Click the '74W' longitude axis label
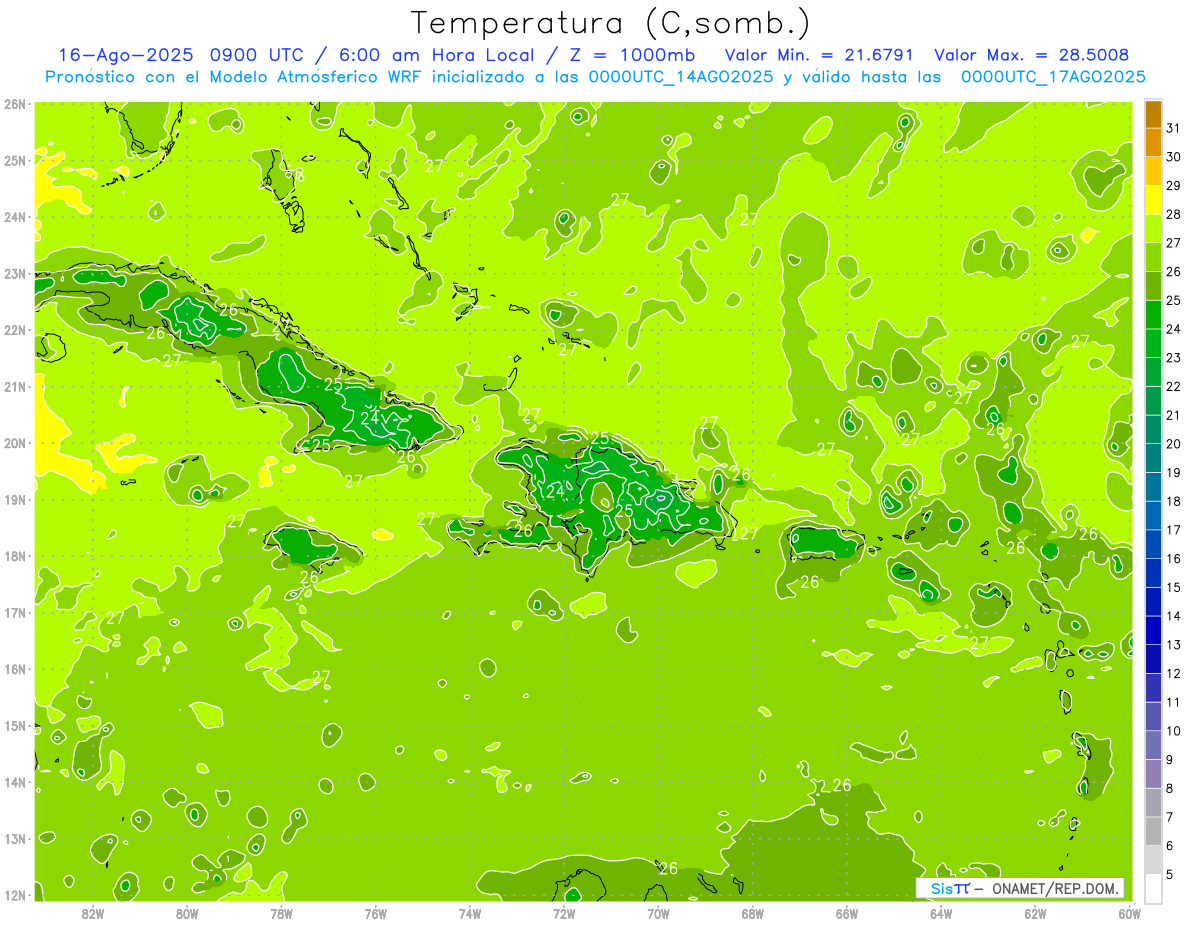The image size is (1200, 927). pos(470,913)
